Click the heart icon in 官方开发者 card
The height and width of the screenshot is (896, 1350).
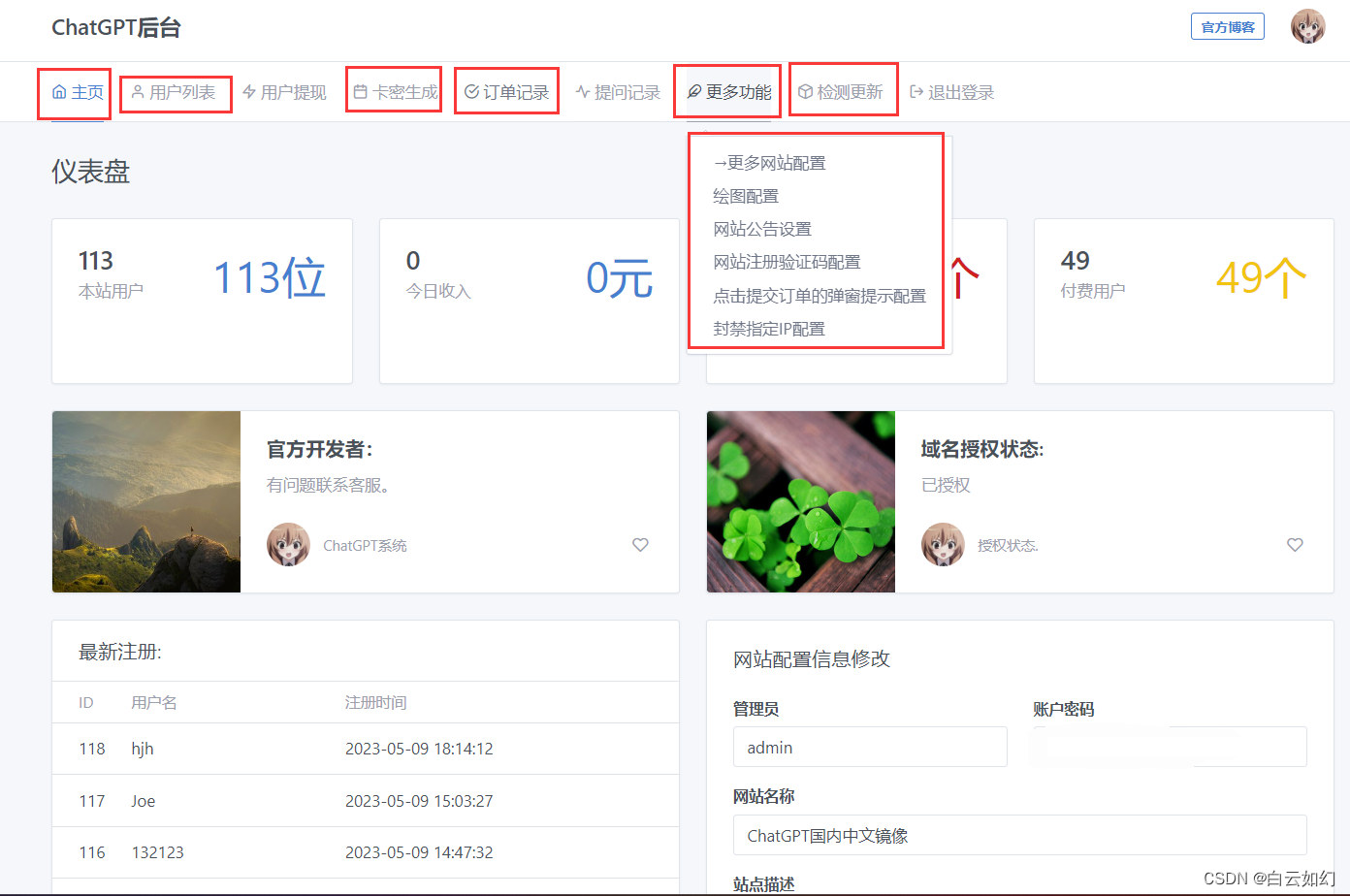tap(640, 545)
